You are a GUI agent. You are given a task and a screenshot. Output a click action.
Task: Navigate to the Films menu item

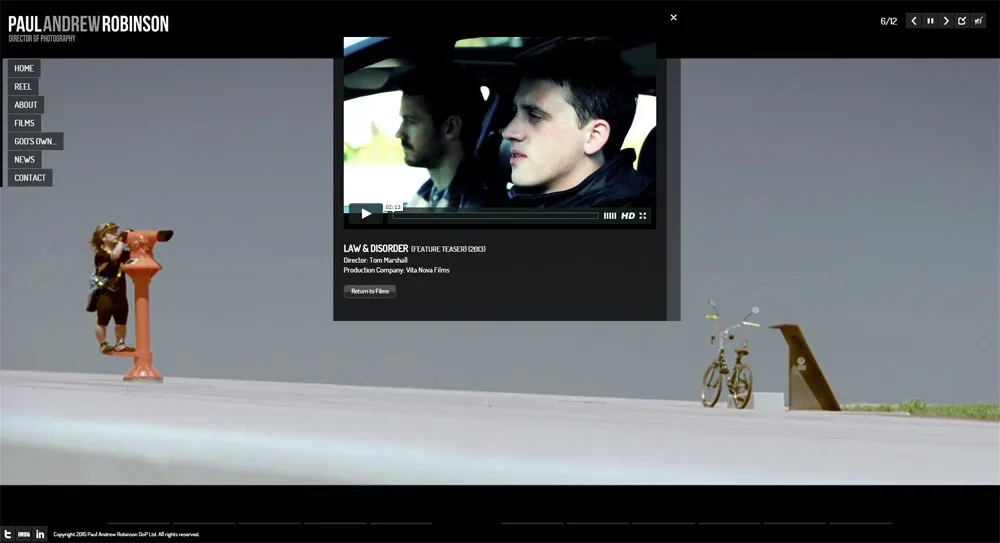coord(24,123)
